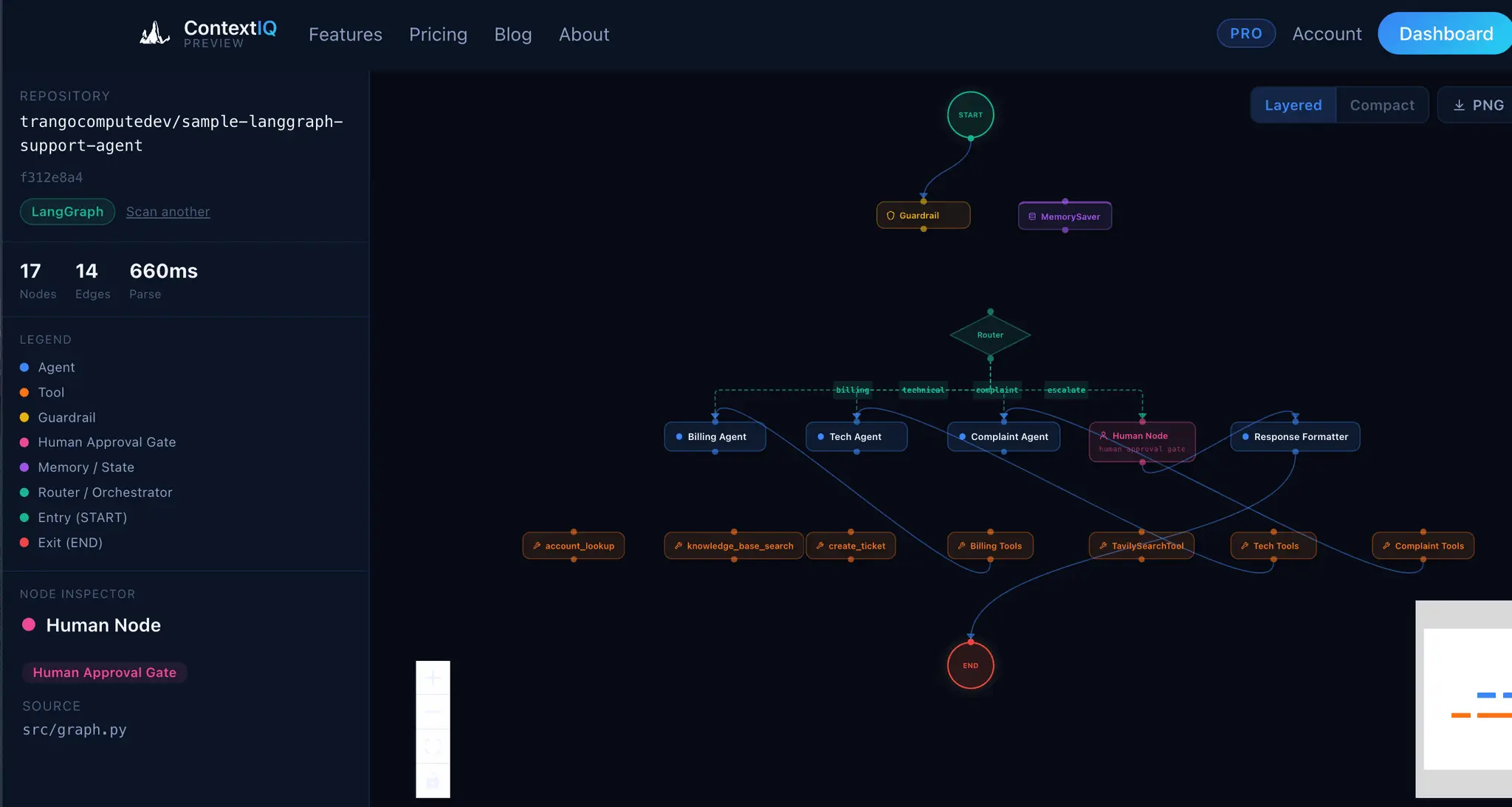Switch graph layout to Compact
This screenshot has height=807, width=1512.
pos(1382,105)
